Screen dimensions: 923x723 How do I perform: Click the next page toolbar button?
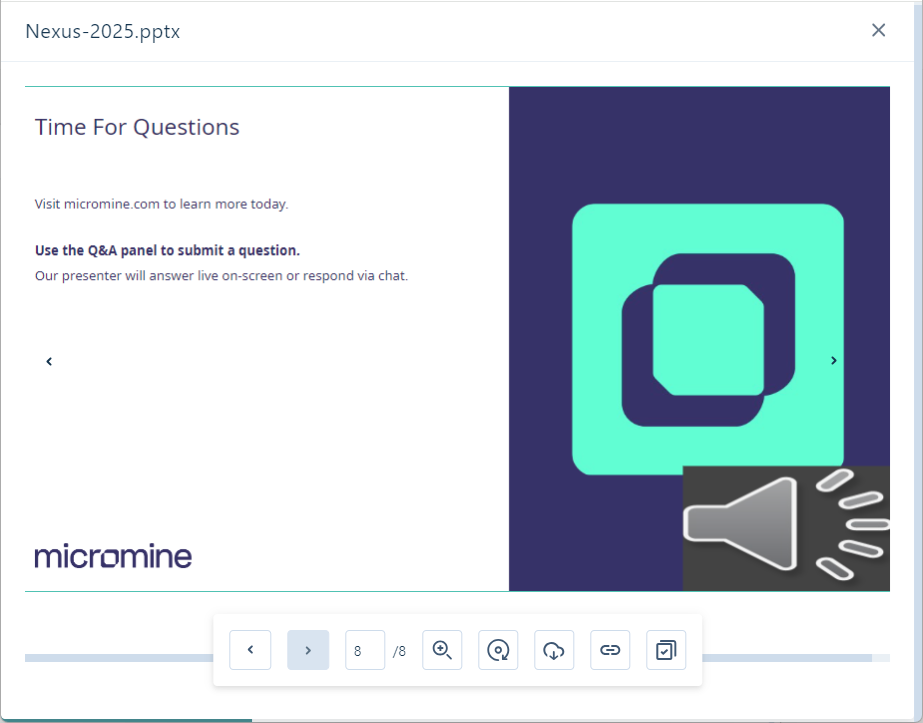308,650
